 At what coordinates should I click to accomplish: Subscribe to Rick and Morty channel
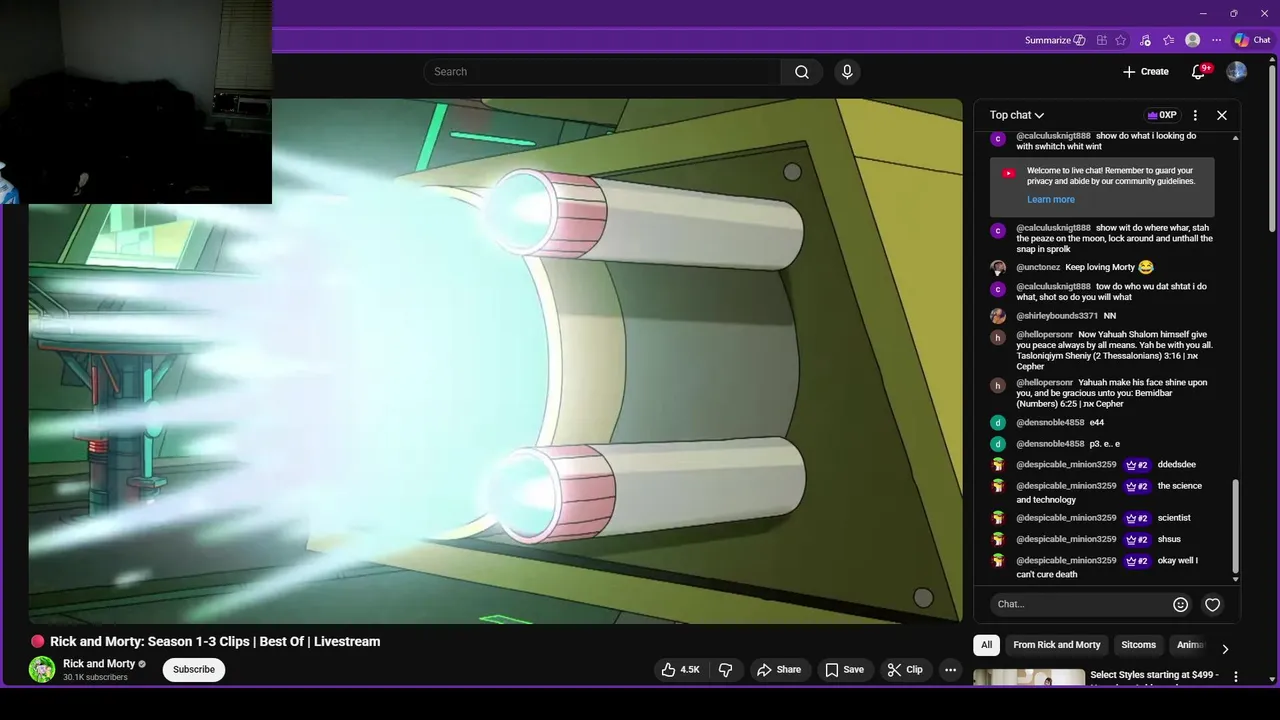(194, 670)
